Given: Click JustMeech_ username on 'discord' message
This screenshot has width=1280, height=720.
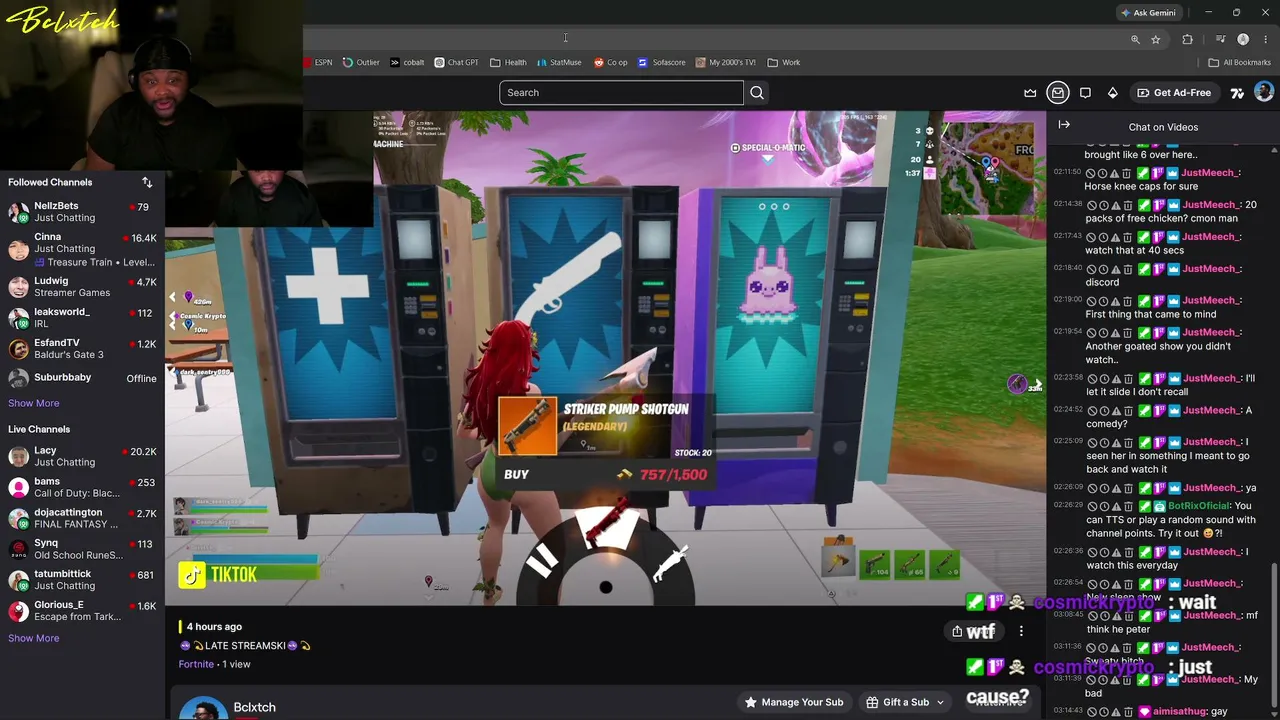Looking at the screenshot, I should click(1211, 269).
